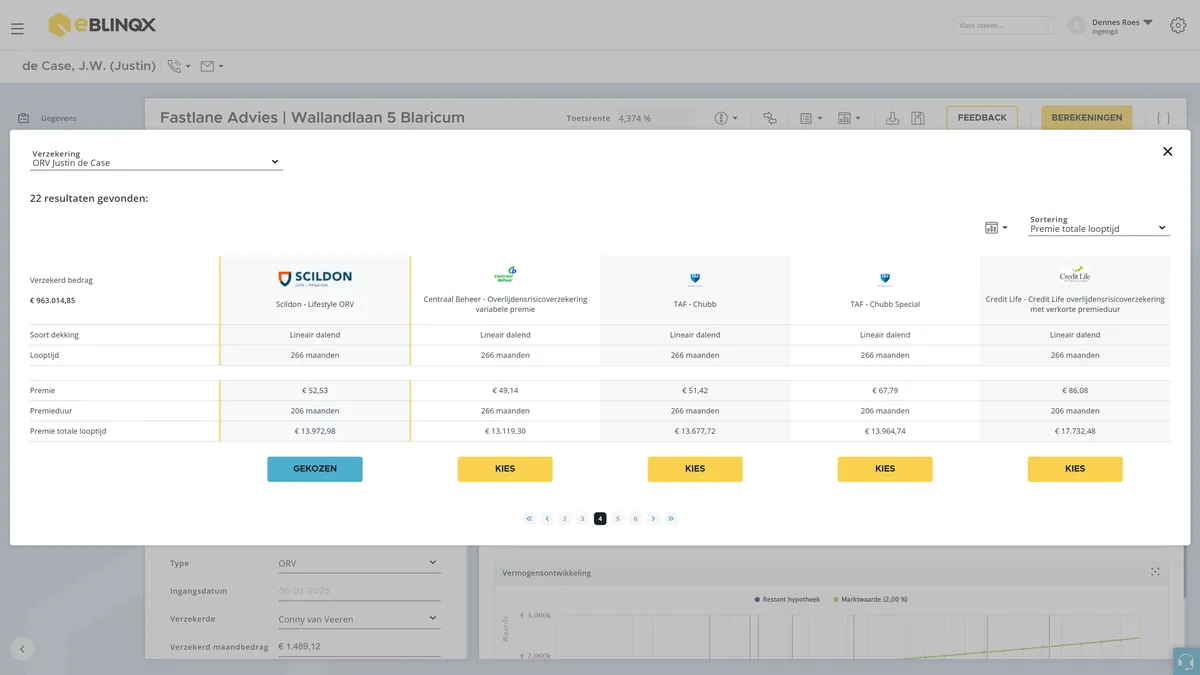This screenshot has width=1200, height=675.
Task: Go to the previous results page
Action: tap(547, 518)
